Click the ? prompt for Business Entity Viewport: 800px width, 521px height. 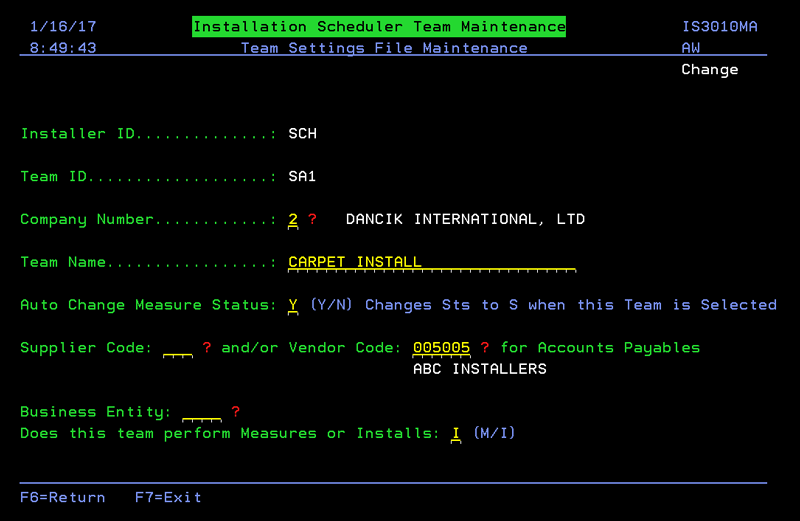point(236,412)
